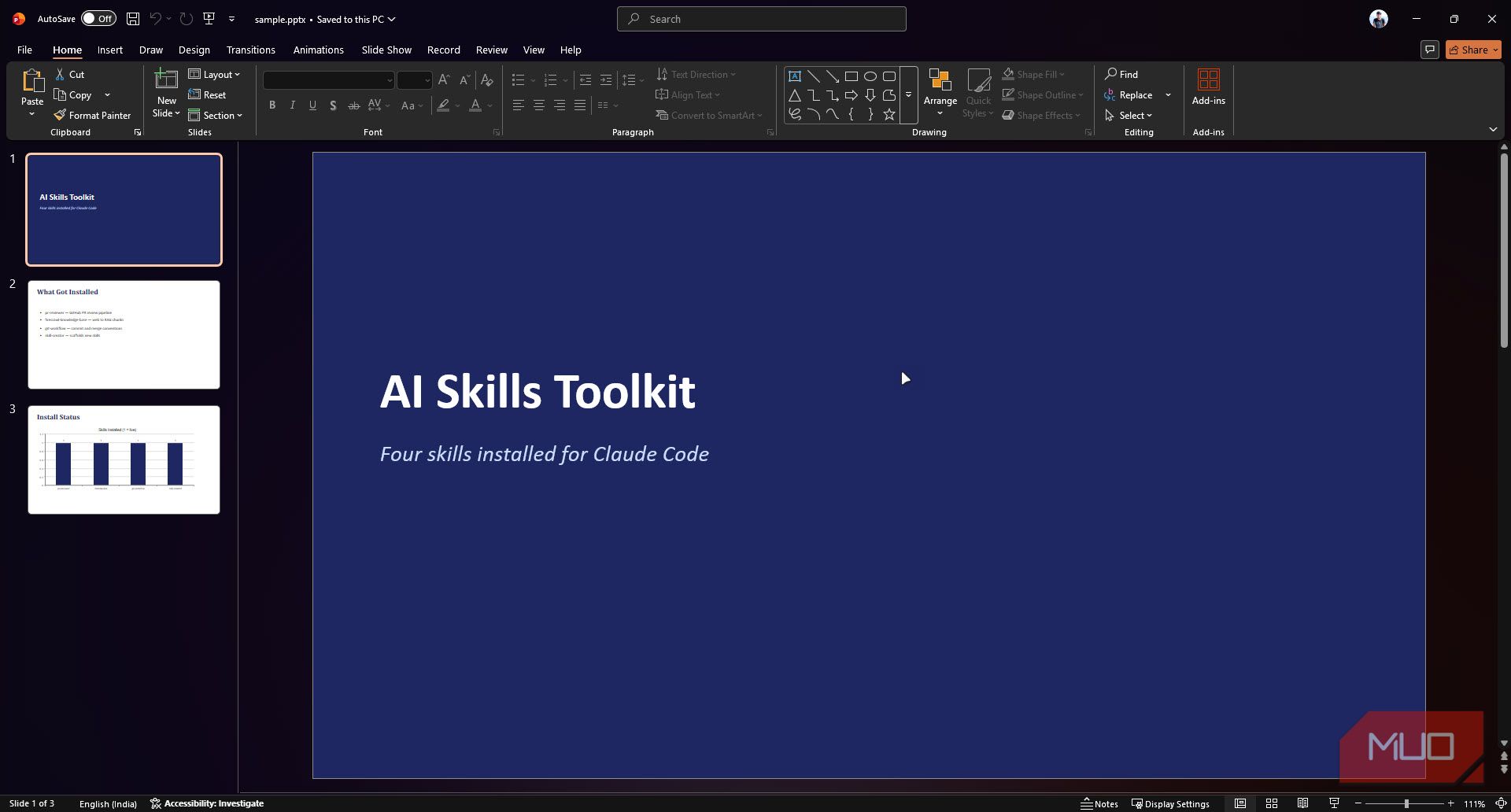Image resolution: width=1511 pixels, height=812 pixels.
Task: Click font color A swatch button
Action: pos(475,105)
